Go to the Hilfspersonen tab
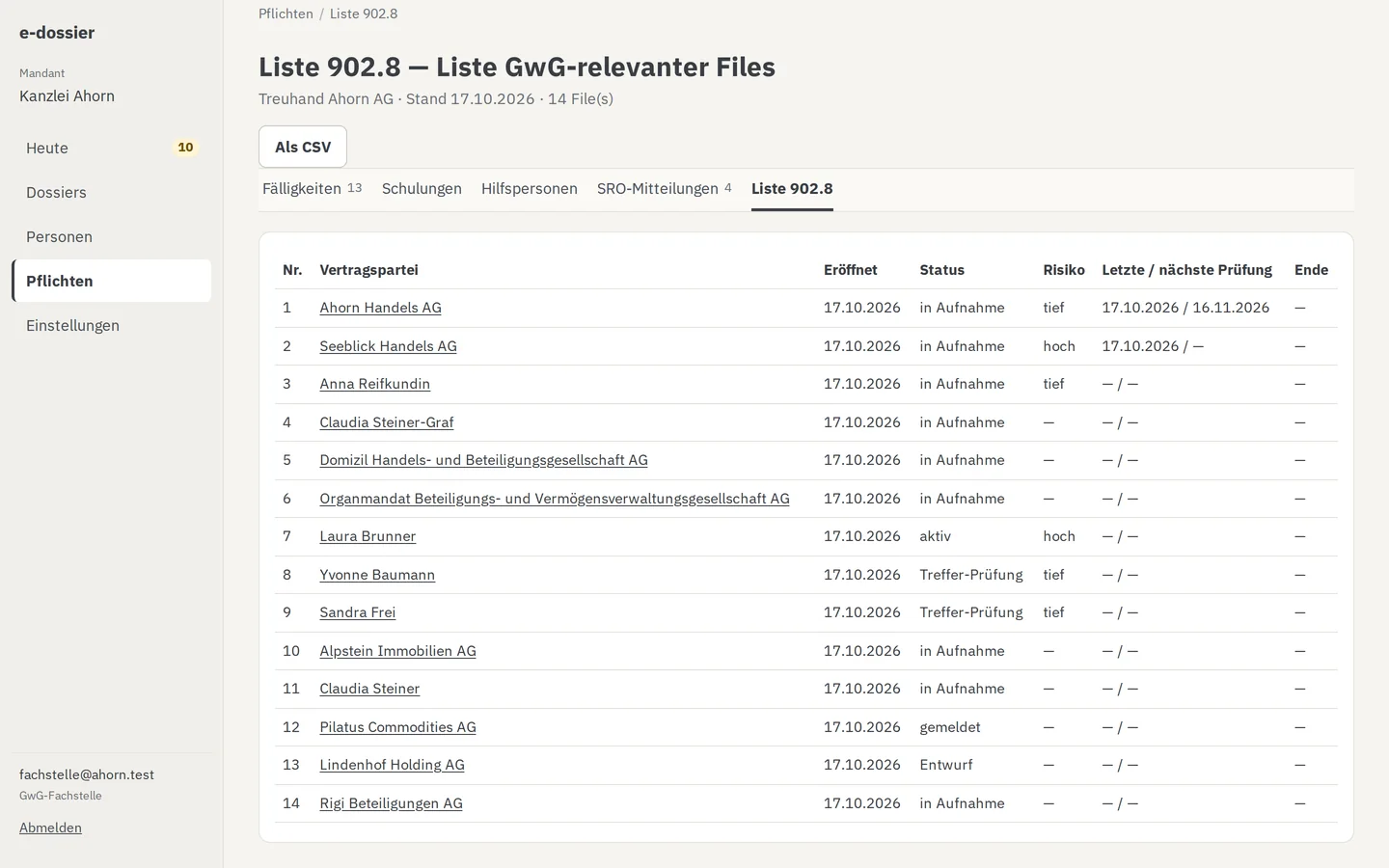Viewport: 1389px width, 868px height. [530, 188]
